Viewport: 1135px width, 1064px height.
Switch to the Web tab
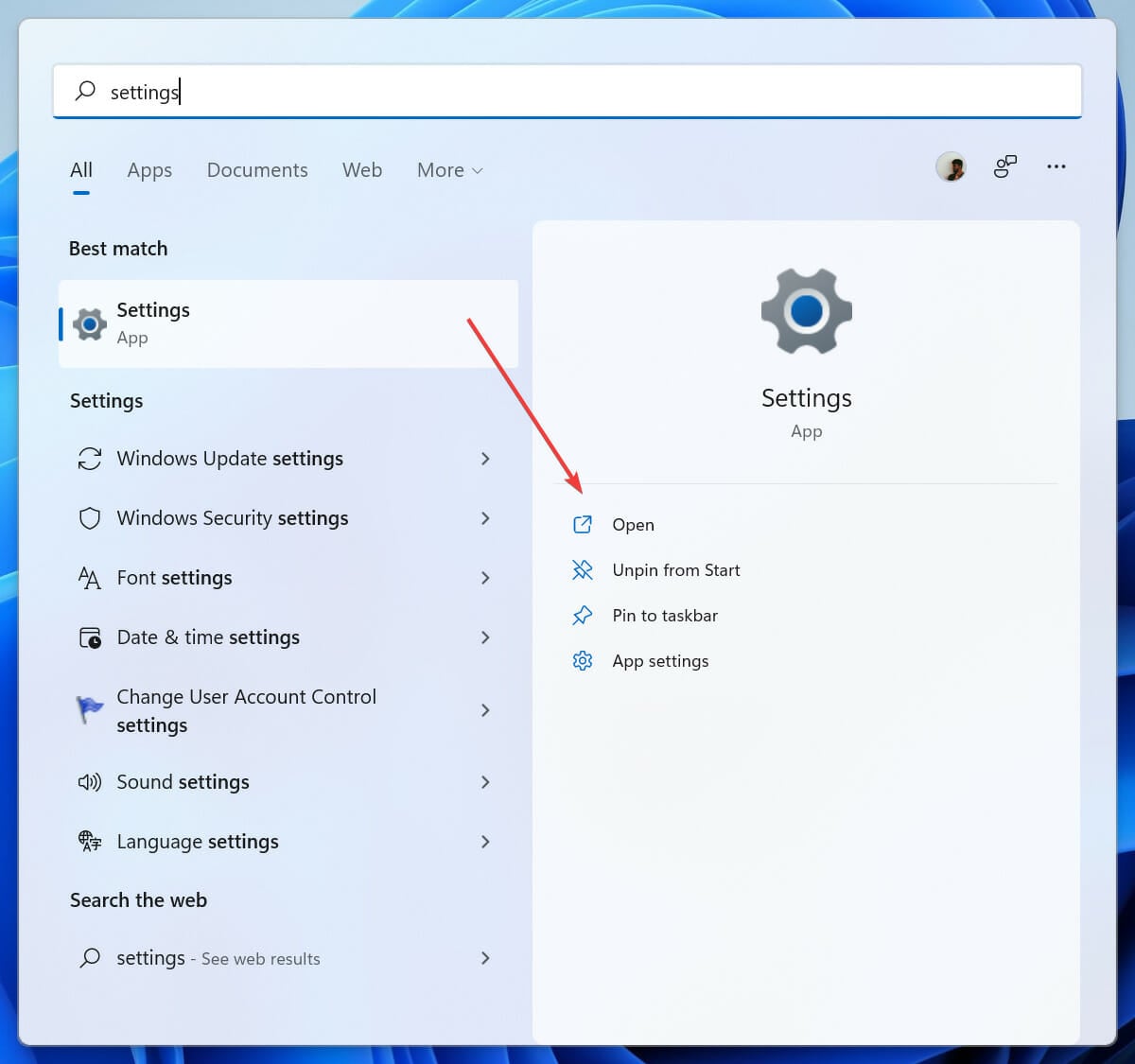pyautogui.click(x=362, y=170)
